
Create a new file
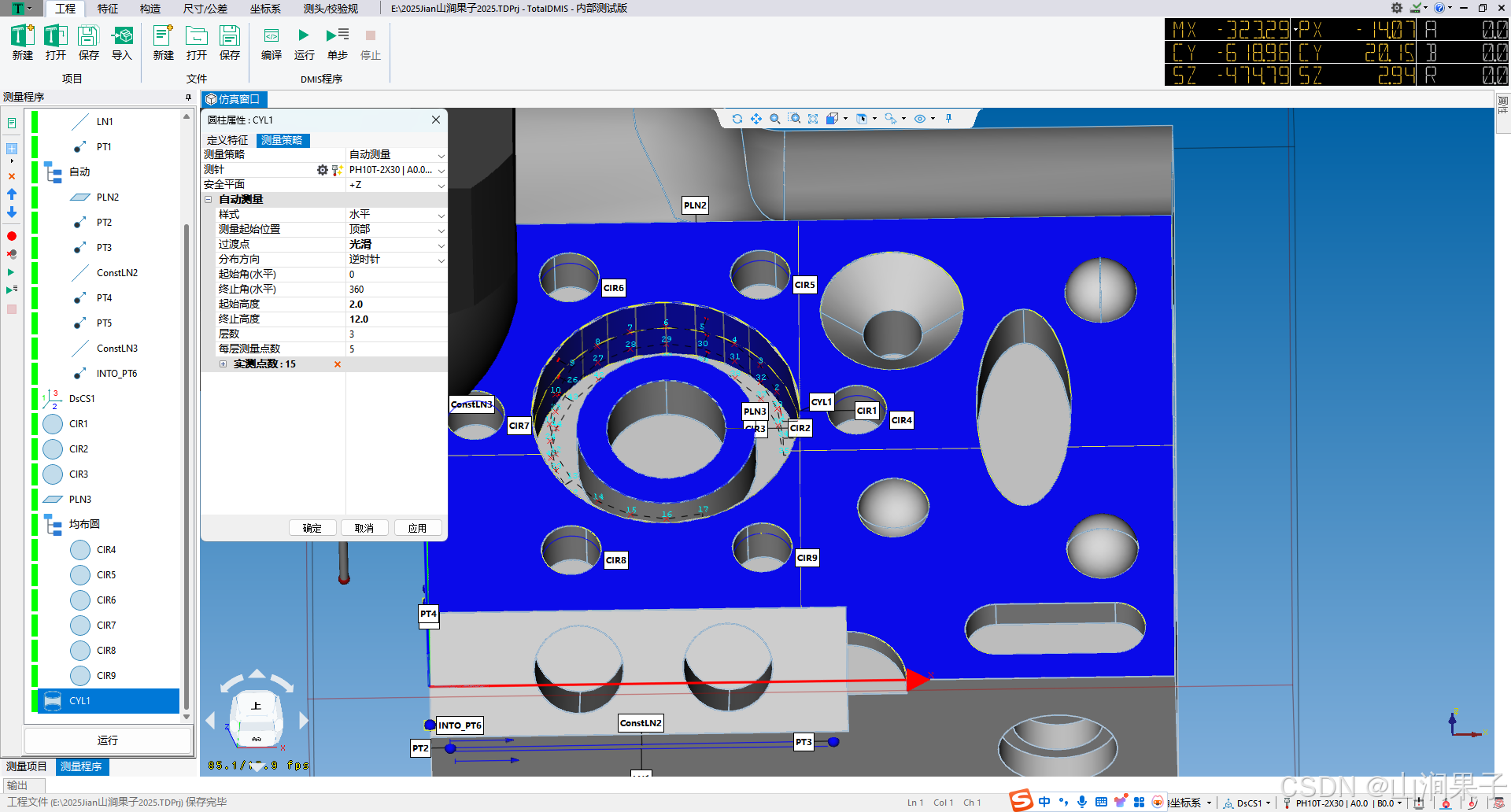163,42
